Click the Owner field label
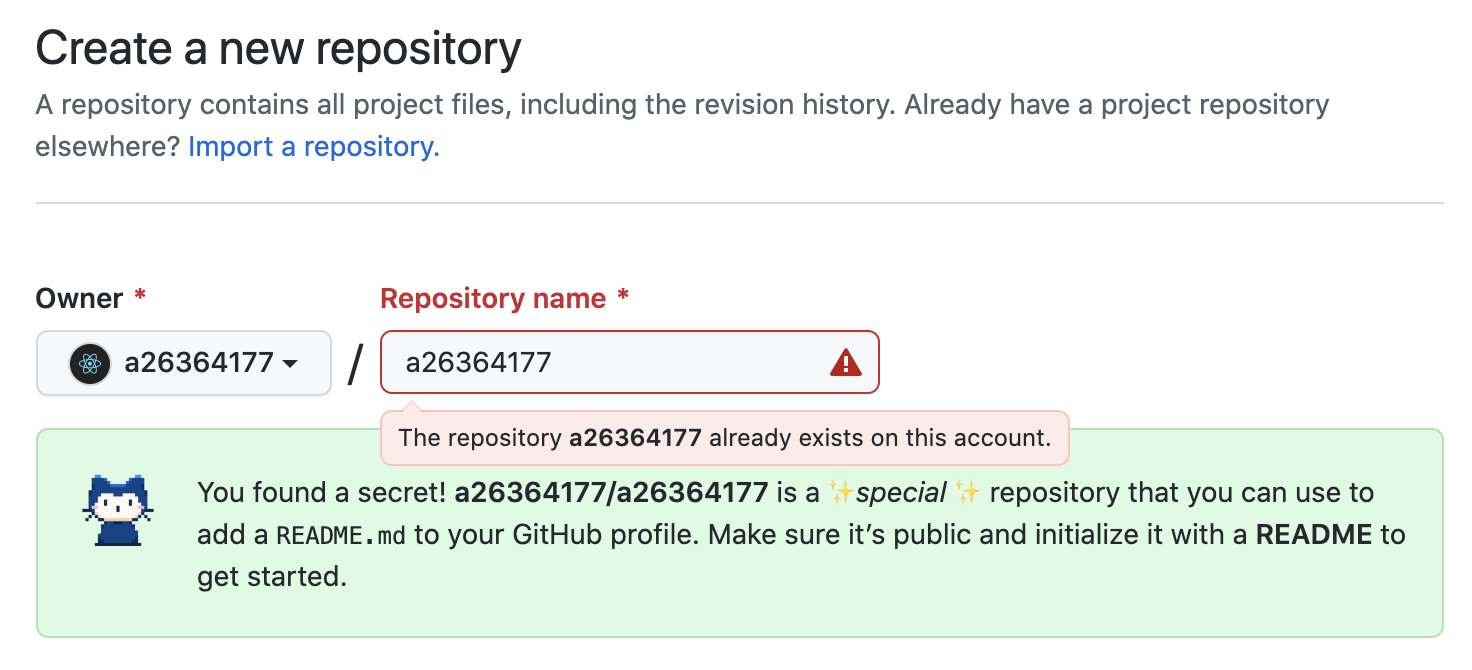Image resolution: width=1472 pixels, height=670 pixels. pyautogui.click(x=79, y=298)
